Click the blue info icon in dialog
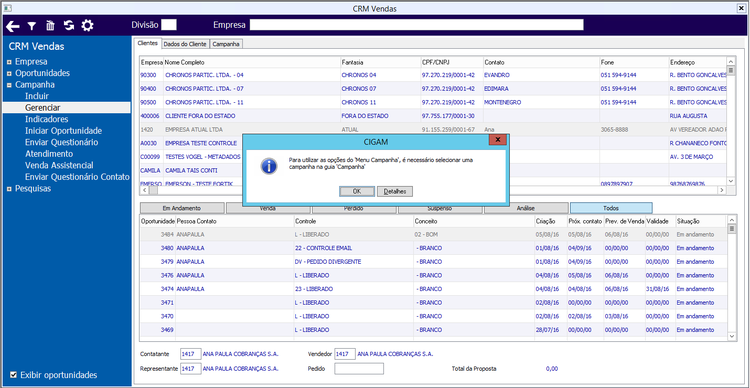The width and height of the screenshot is (750, 388). tap(269, 166)
